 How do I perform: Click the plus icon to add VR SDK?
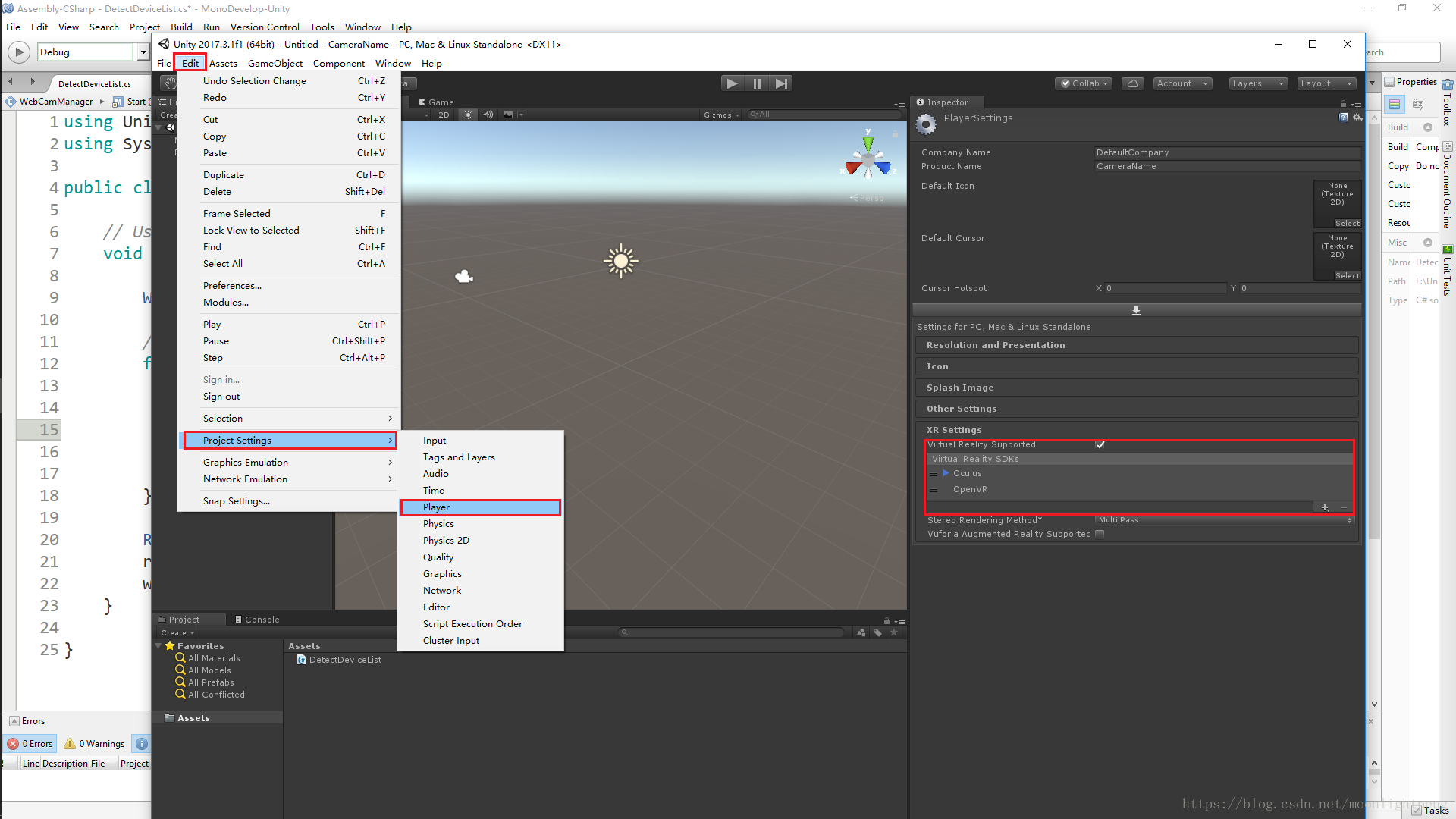coord(1325,507)
